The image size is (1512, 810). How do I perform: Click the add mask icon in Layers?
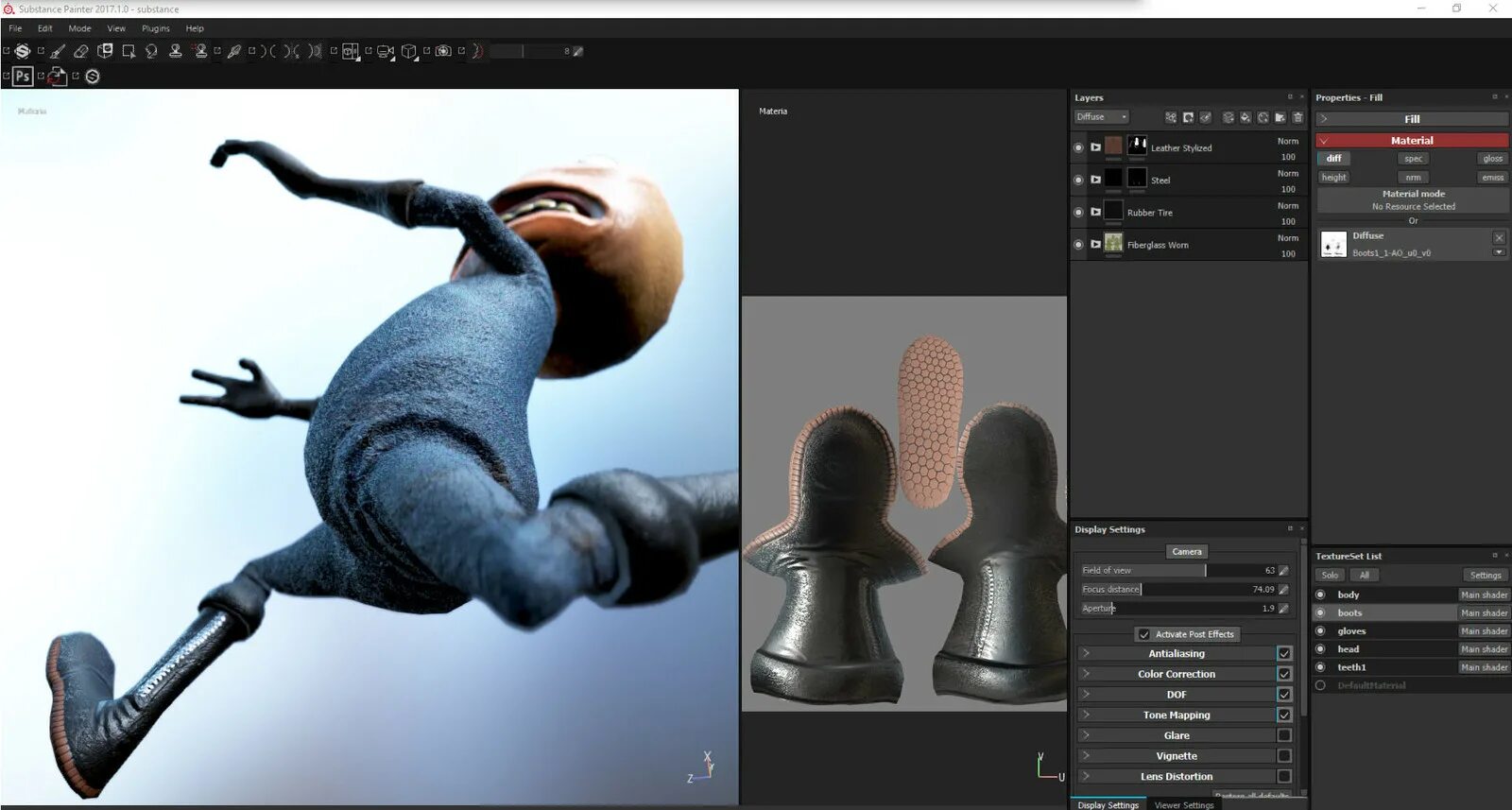coord(1188,117)
